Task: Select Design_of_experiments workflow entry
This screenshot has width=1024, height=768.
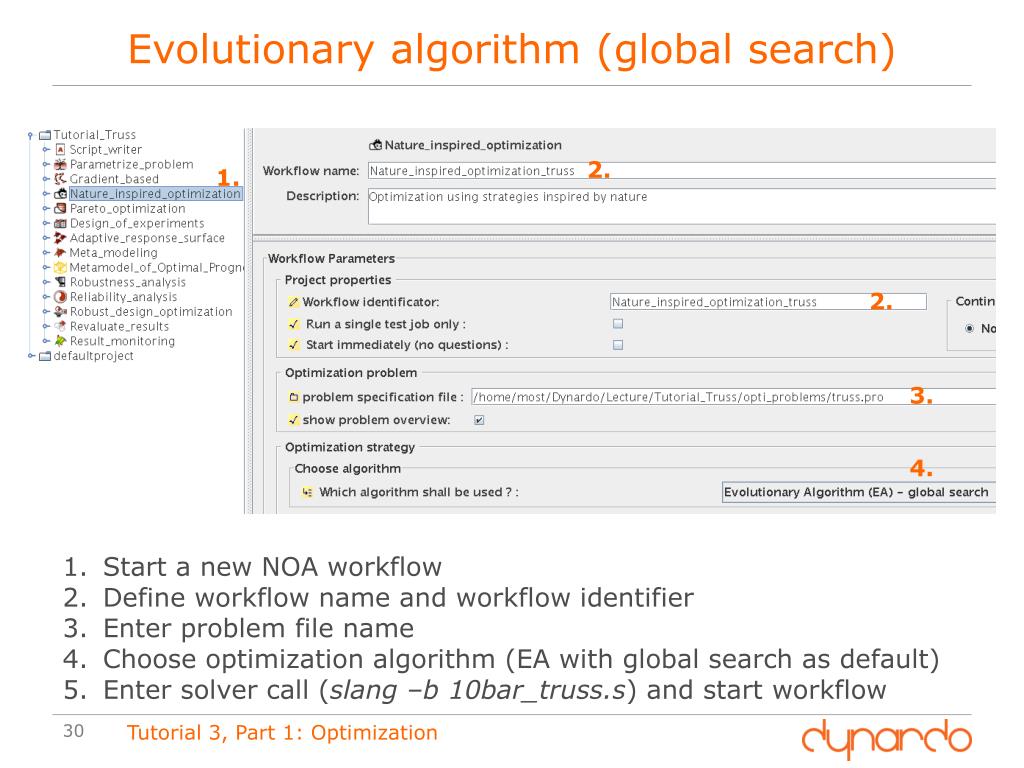Action: [x=137, y=223]
